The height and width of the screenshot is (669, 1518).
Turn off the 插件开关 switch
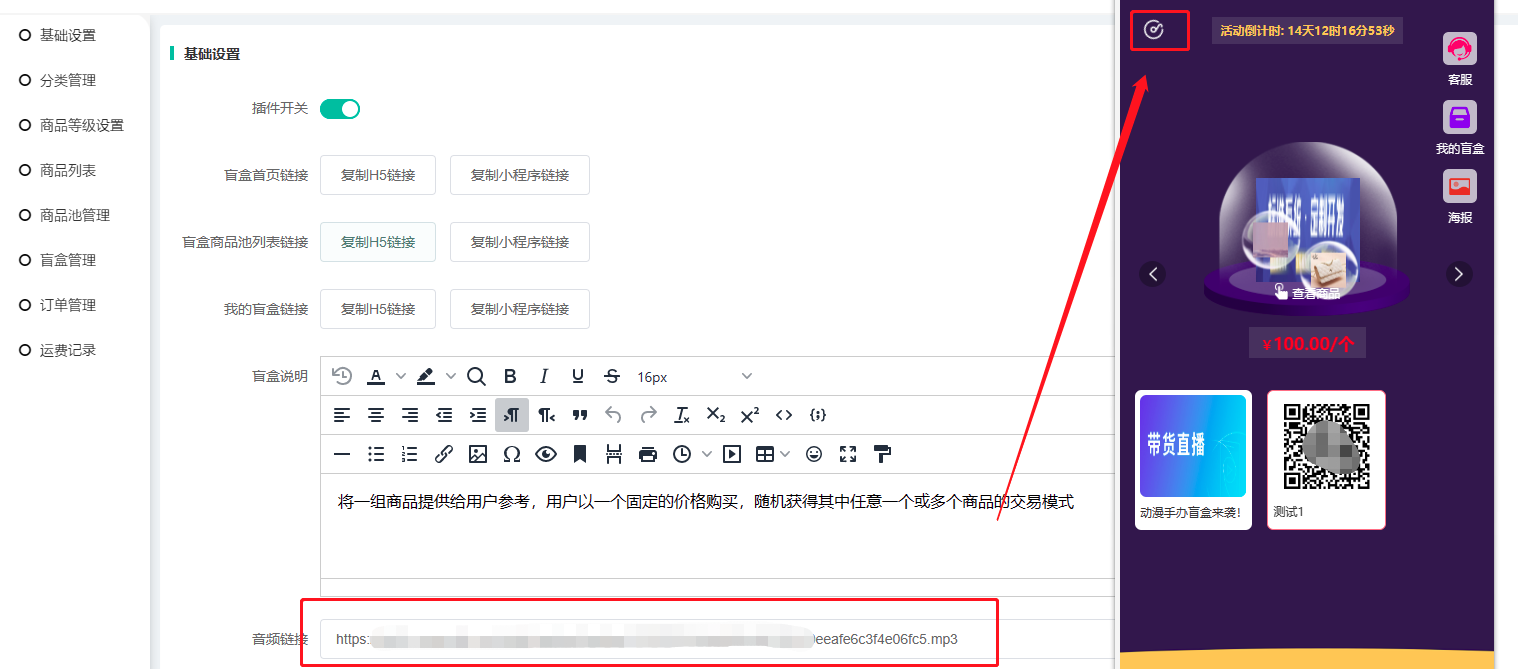point(340,109)
